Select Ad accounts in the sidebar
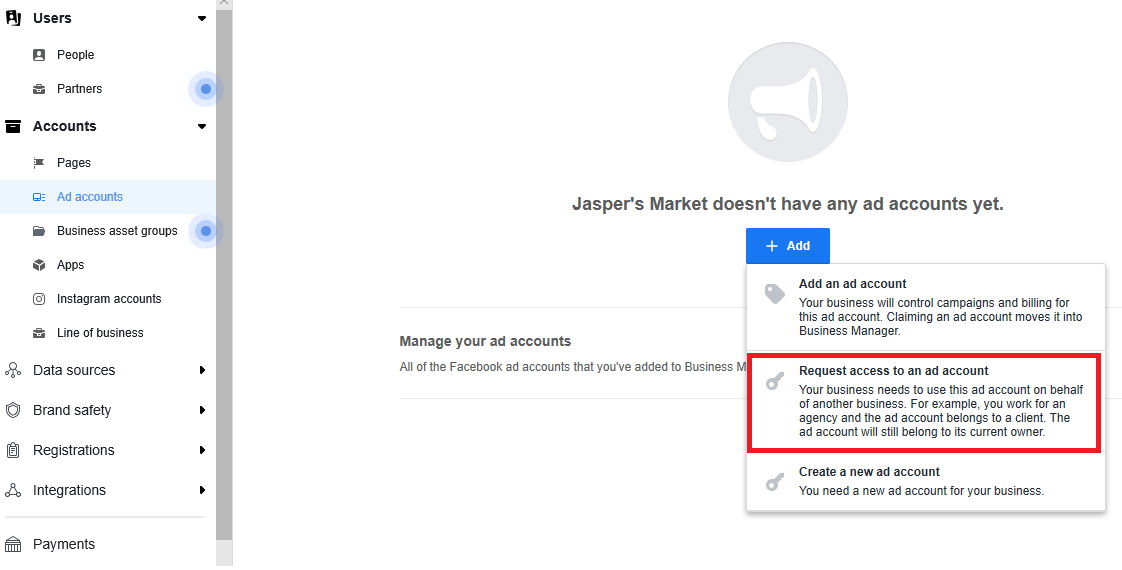The height and width of the screenshot is (570, 1122). tap(107, 197)
